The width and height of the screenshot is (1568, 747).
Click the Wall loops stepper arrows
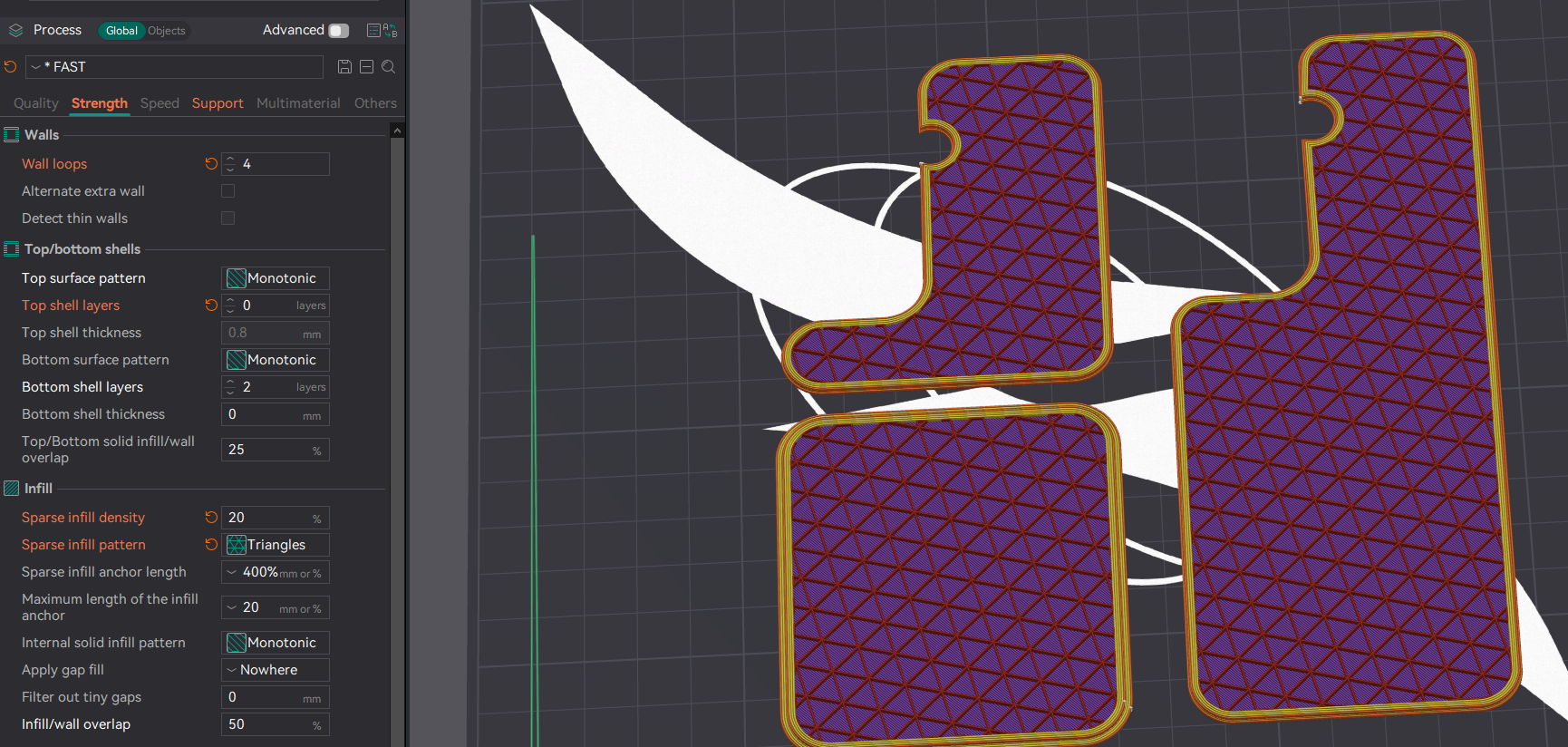(x=230, y=164)
